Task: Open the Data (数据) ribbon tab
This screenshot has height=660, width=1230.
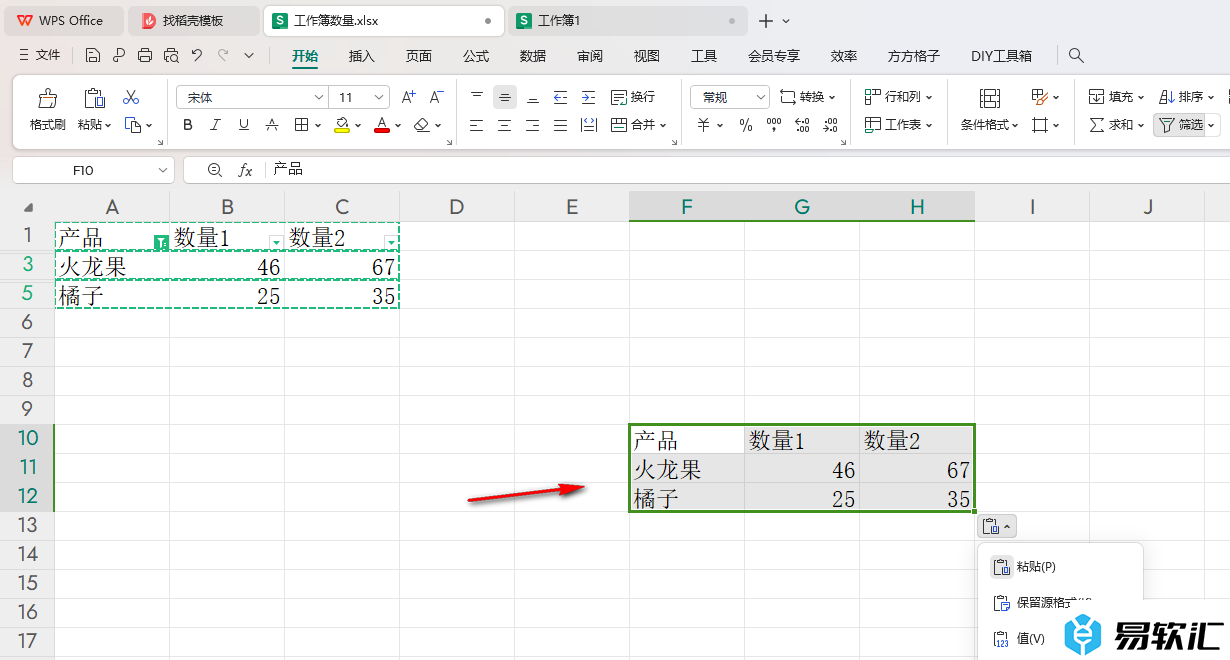Action: (533, 56)
